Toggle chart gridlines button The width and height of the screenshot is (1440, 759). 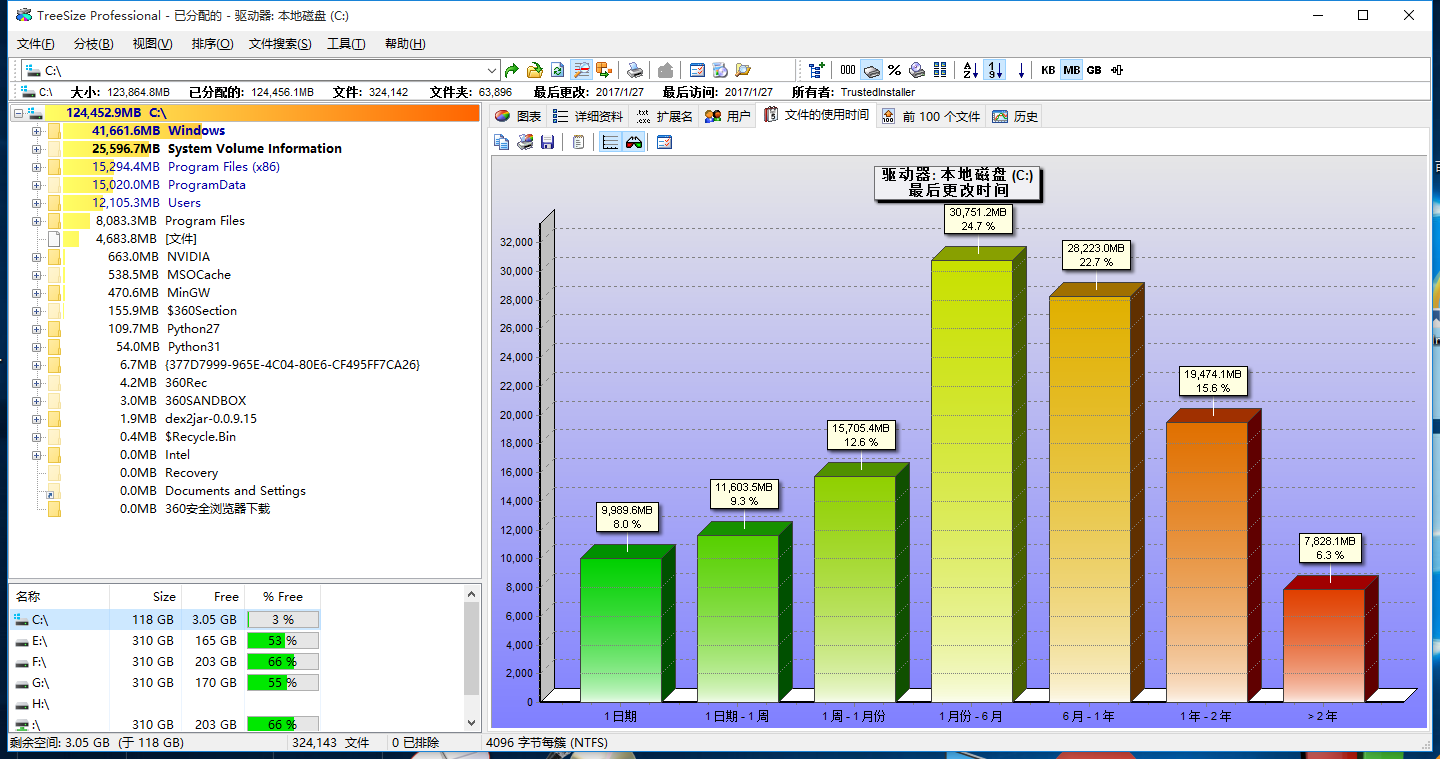point(610,143)
